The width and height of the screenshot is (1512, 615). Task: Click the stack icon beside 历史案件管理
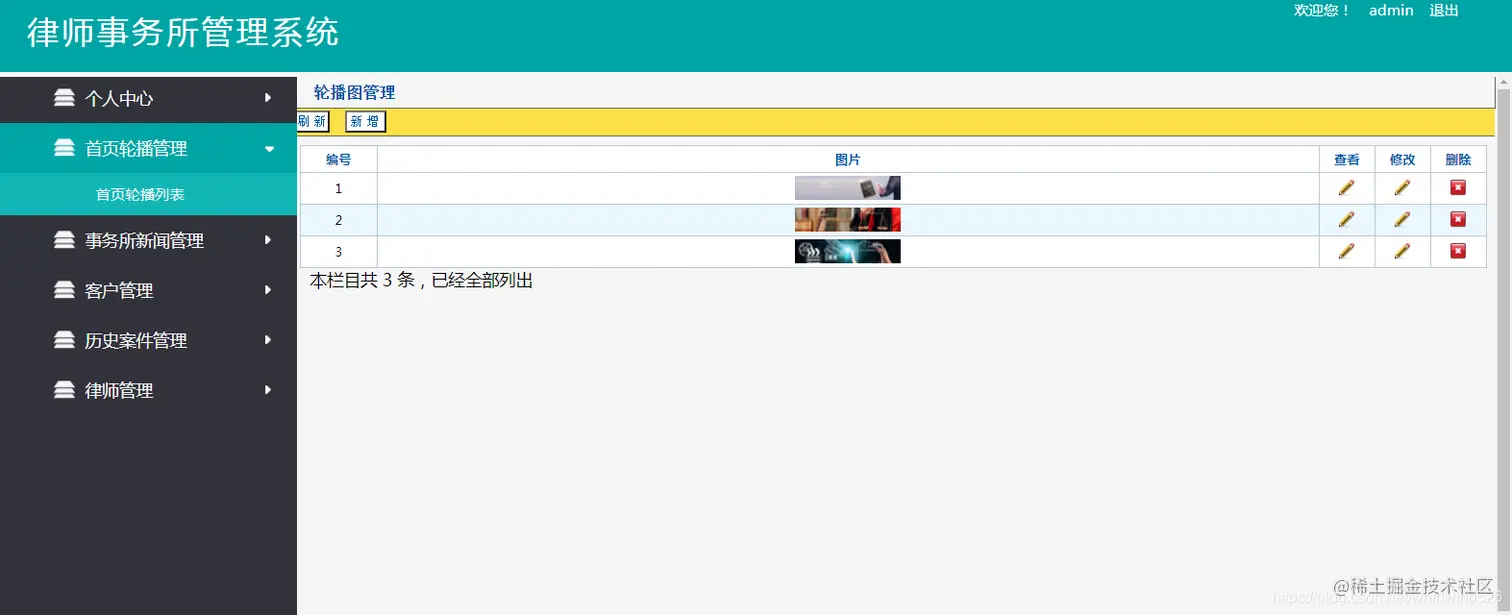pyautogui.click(x=64, y=340)
